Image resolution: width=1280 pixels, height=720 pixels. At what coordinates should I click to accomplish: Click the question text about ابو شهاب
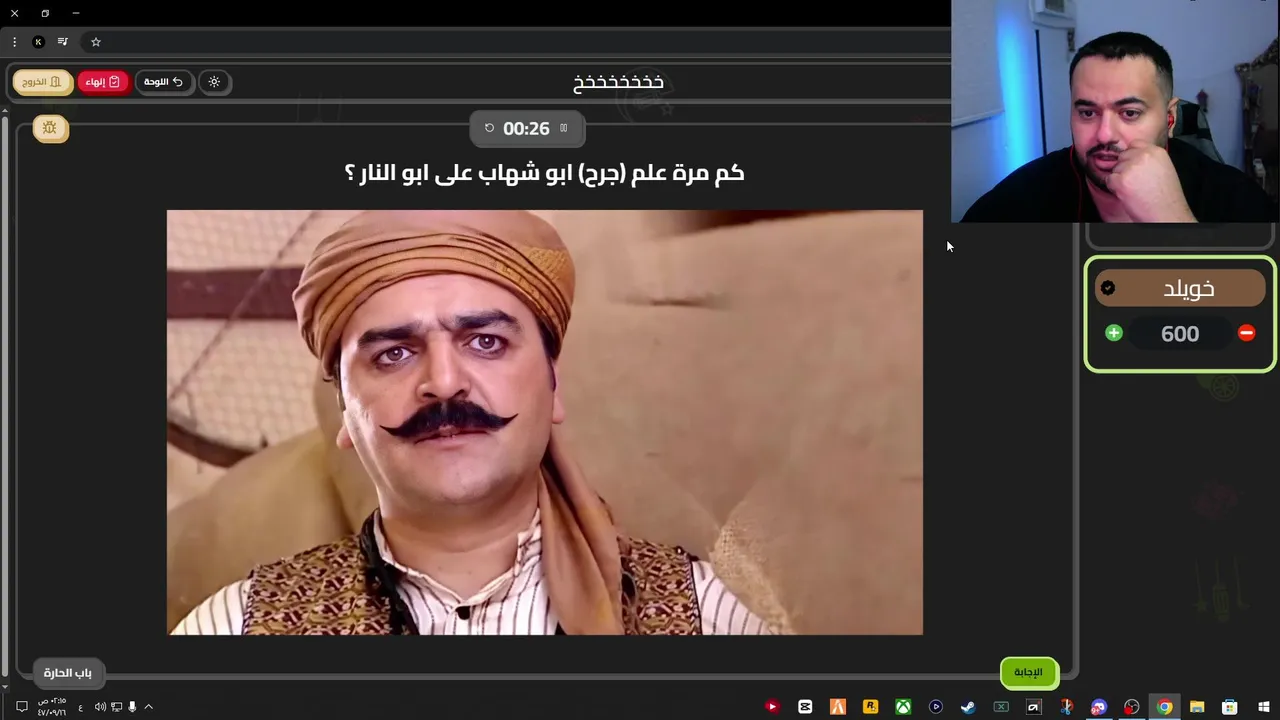544,173
